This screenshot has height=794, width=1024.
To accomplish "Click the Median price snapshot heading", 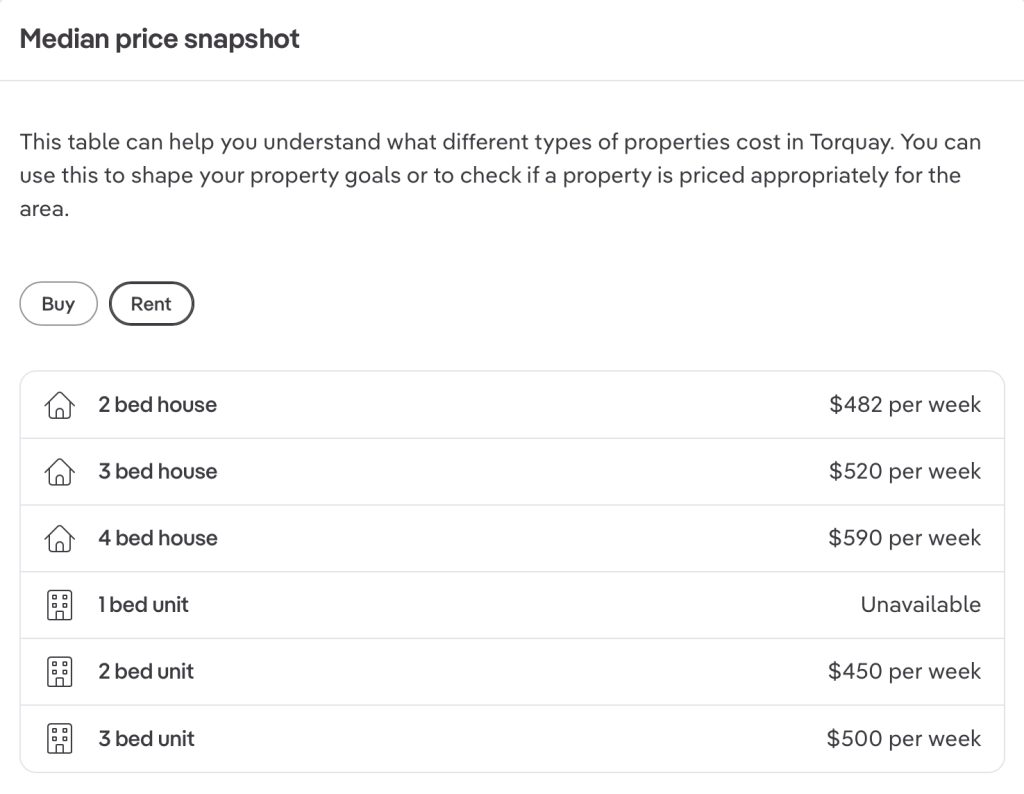I will click(x=160, y=39).
